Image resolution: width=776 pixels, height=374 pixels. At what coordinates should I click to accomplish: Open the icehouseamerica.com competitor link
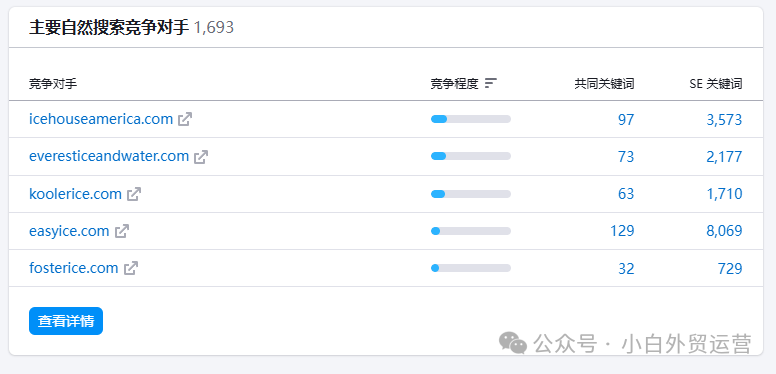point(101,119)
